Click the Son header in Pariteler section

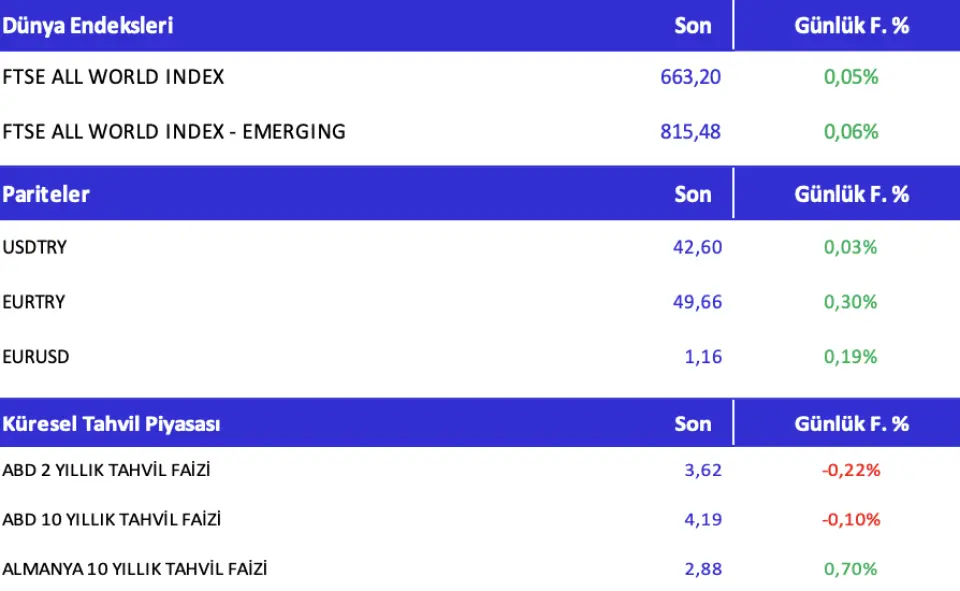coord(692,194)
